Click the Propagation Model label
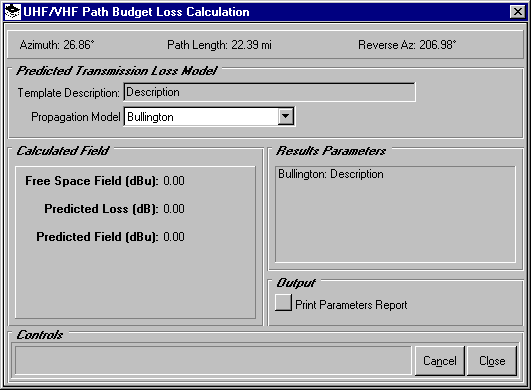This screenshot has width=531, height=390. click(x=76, y=117)
